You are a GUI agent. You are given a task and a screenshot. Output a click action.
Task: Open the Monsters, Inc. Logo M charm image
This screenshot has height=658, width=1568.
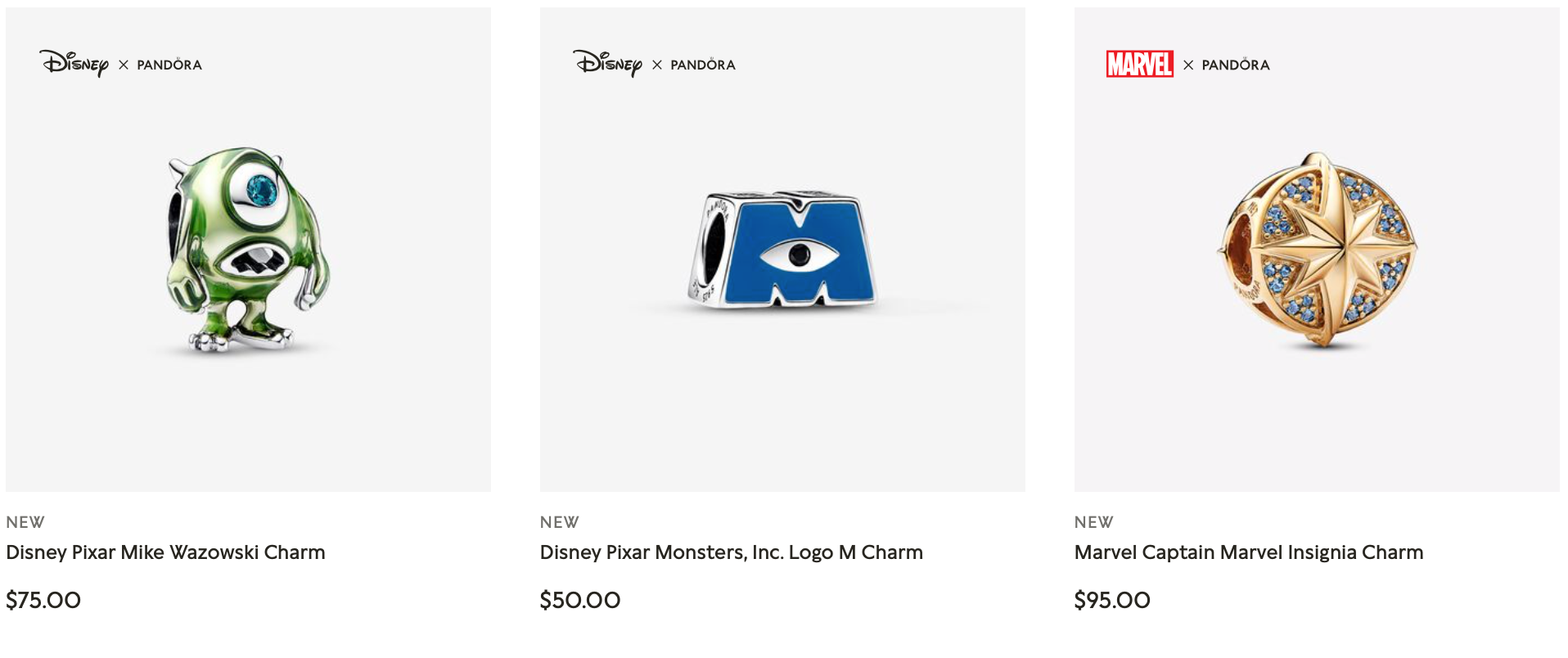click(x=782, y=250)
